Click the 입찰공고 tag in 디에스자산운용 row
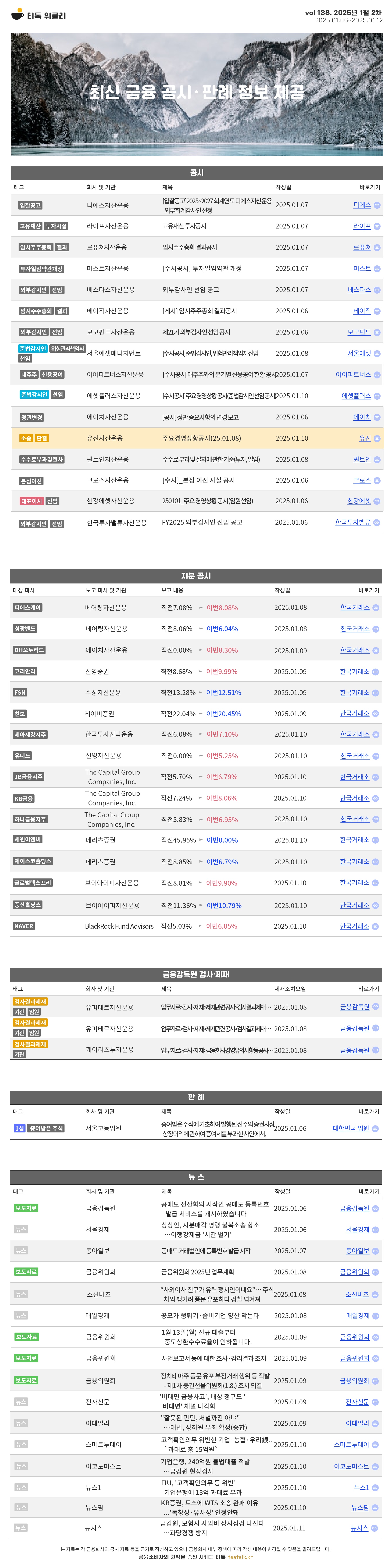This screenshot has width=392, height=1568. point(30,206)
